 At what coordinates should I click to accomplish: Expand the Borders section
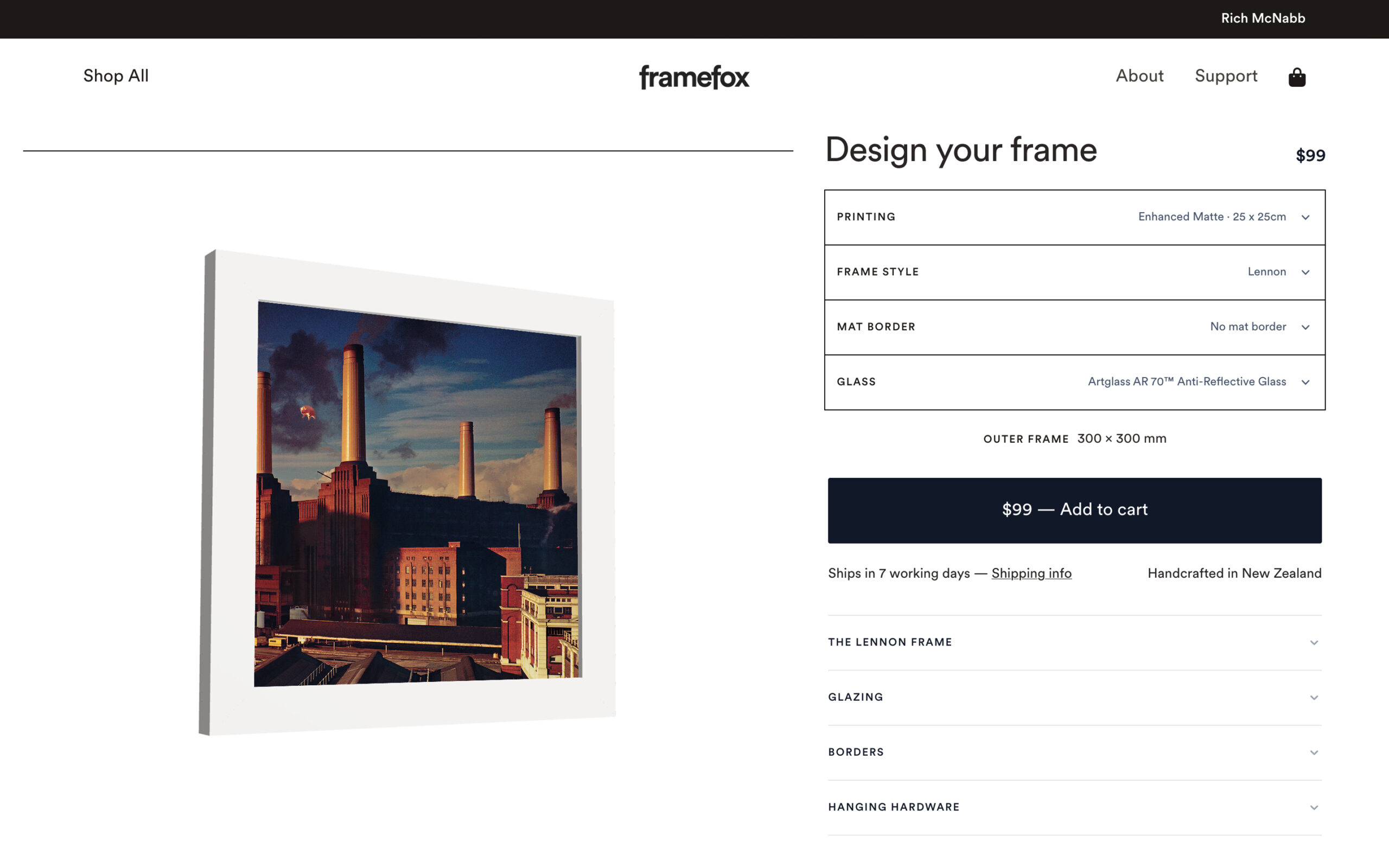pyautogui.click(x=1074, y=752)
